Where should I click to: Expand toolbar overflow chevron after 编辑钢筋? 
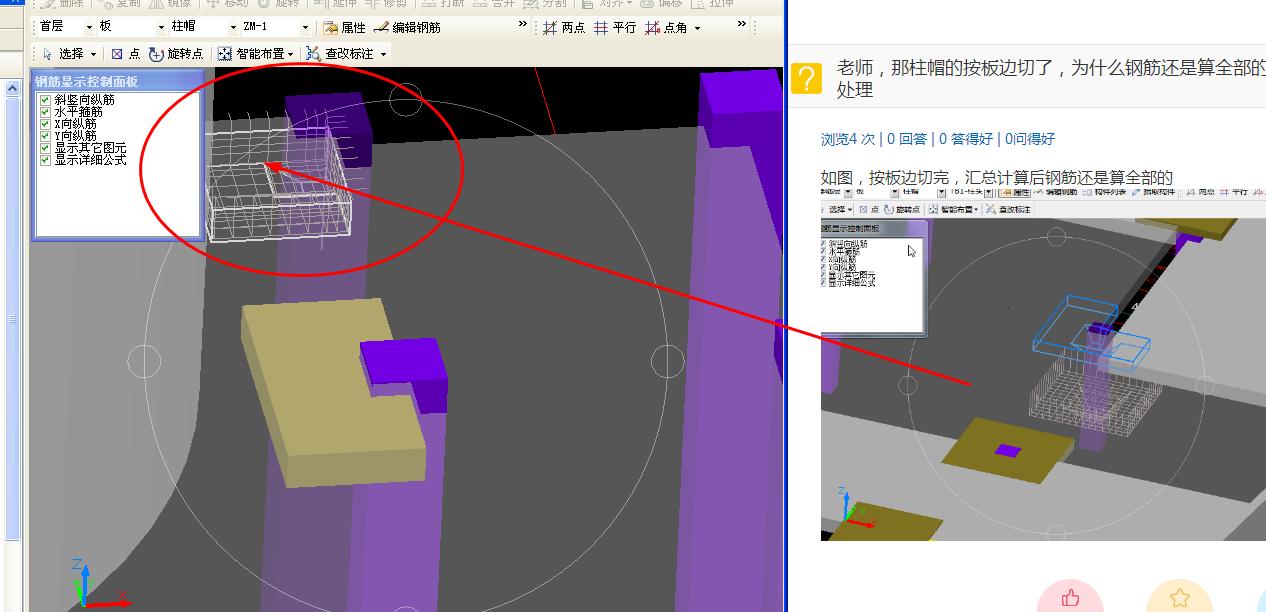[523, 24]
